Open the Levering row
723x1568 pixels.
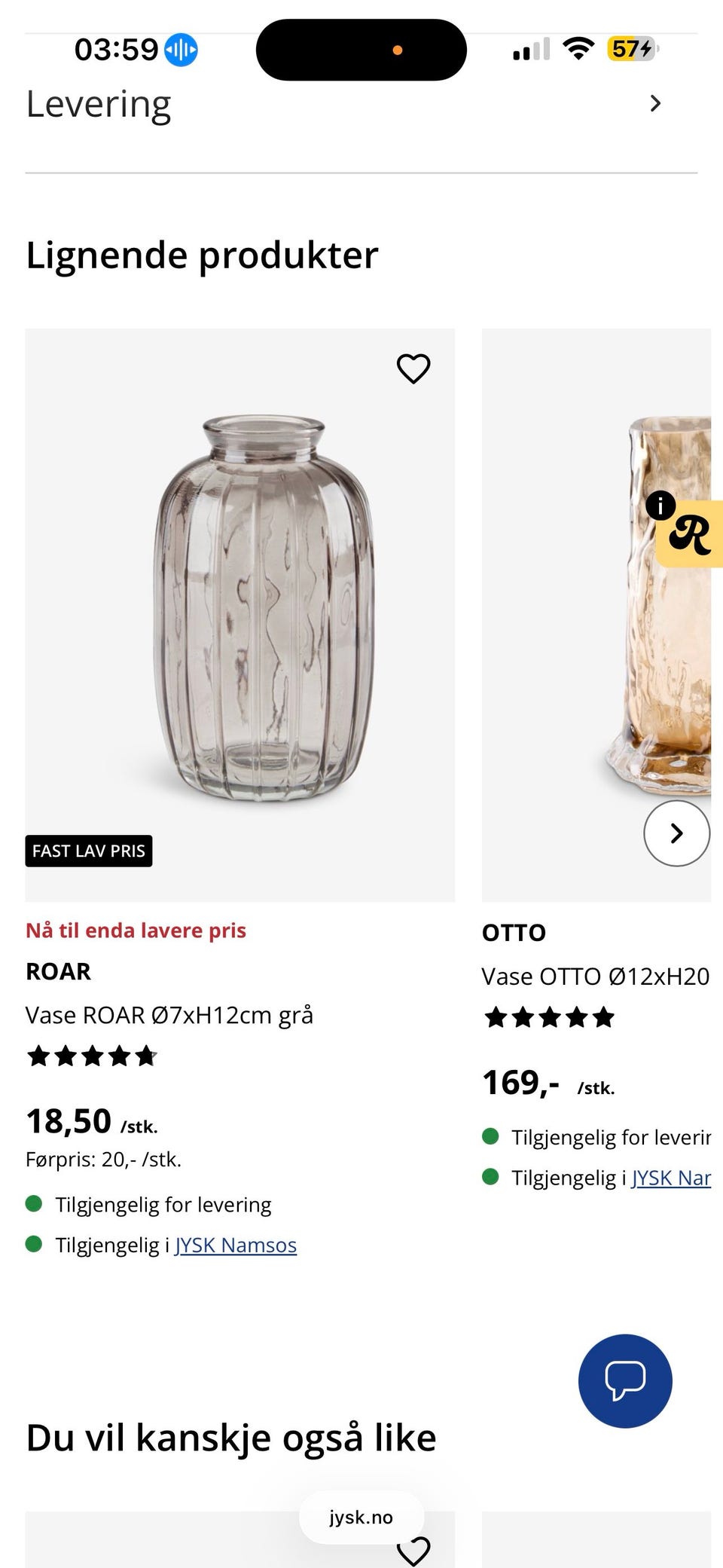(361, 104)
